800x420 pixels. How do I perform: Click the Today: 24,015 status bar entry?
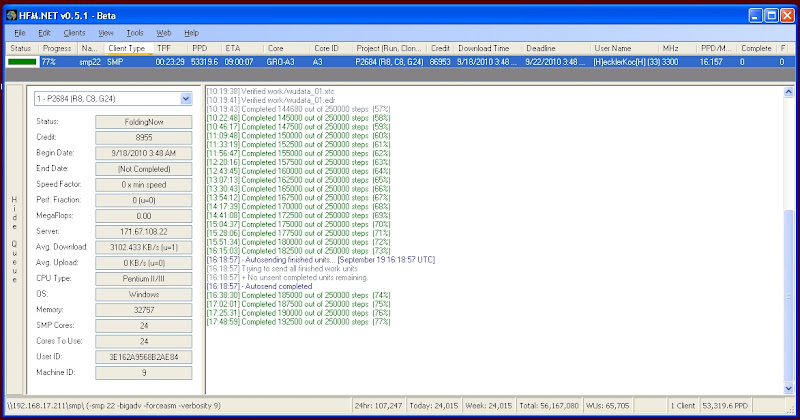(434, 406)
